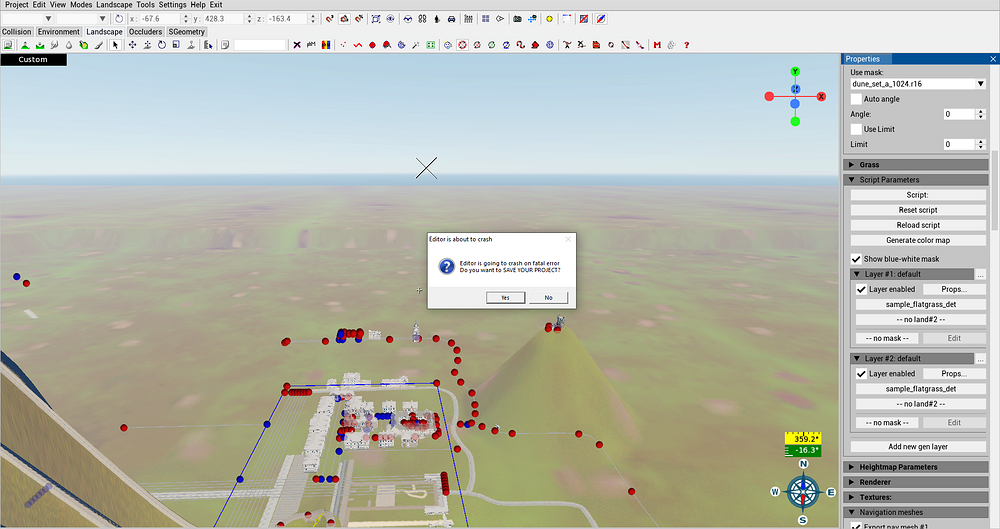Select the raise-hill green landscape brush icon
Viewport: 1000px width, 529px height.
[x=25, y=45]
